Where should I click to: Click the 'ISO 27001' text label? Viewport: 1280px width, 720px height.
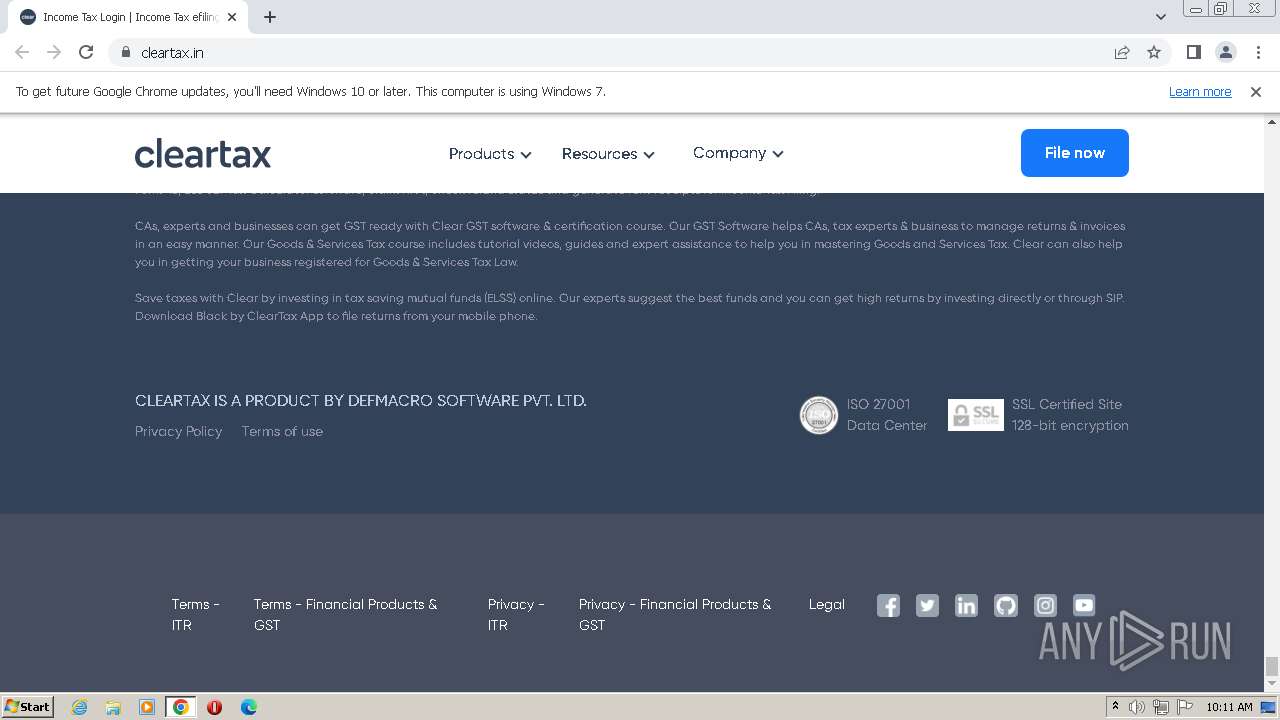879,405
